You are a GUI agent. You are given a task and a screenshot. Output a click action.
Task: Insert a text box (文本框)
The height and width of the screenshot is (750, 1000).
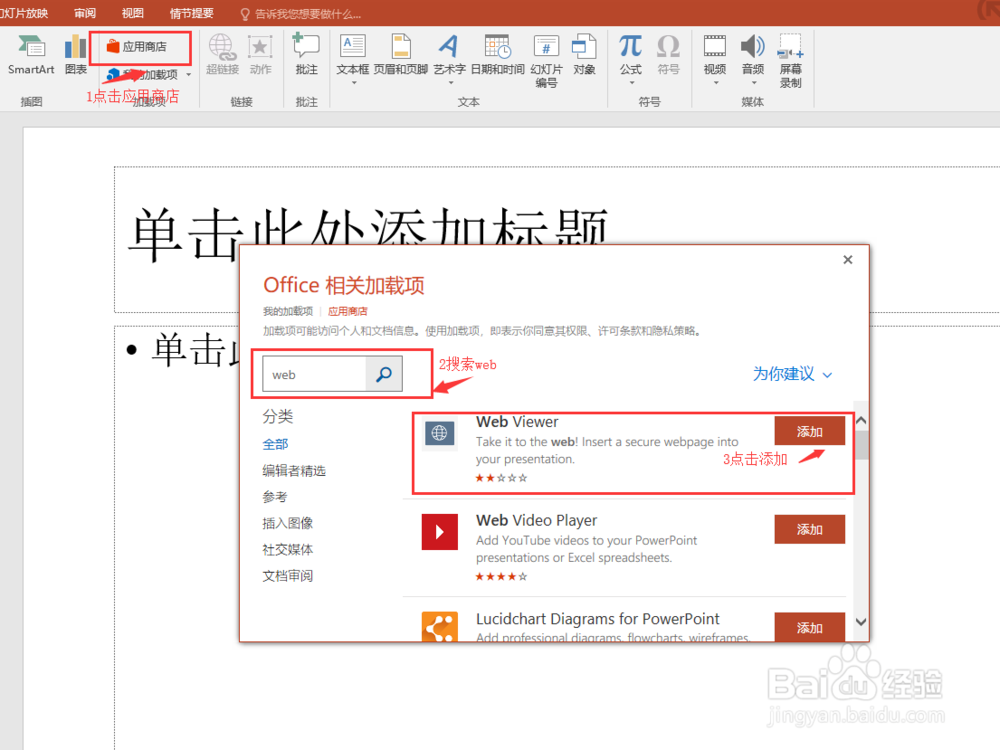353,55
